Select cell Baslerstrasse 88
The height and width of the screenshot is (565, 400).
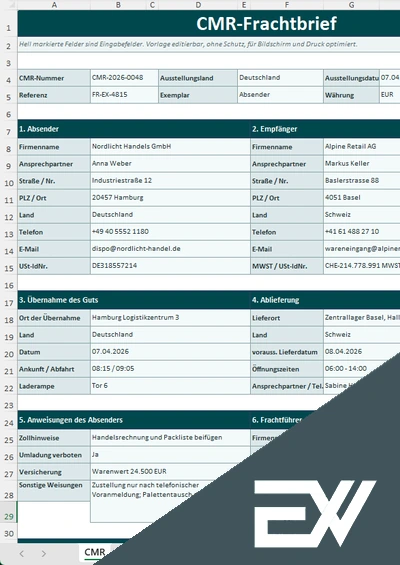tap(362, 181)
